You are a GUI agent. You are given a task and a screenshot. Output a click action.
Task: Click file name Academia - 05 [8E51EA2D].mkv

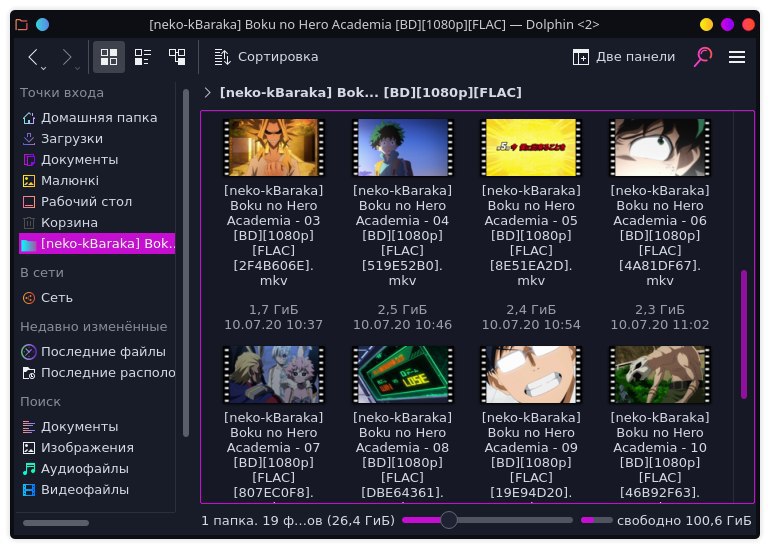(x=531, y=236)
